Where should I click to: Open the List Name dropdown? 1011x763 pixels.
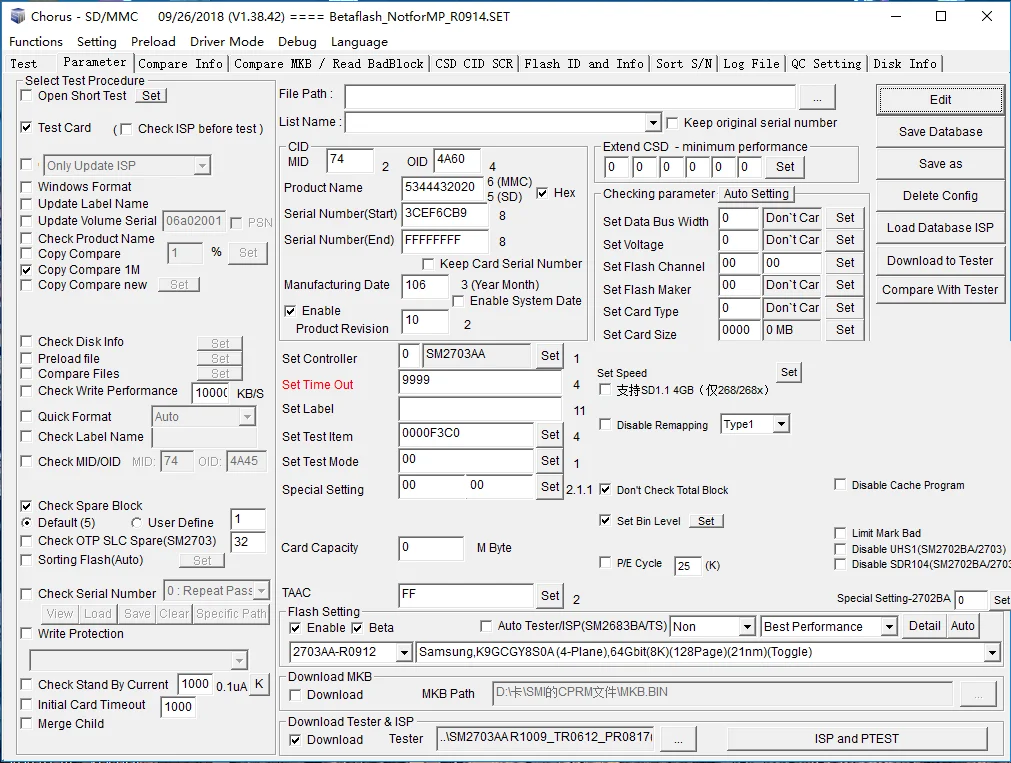[653, 123]
